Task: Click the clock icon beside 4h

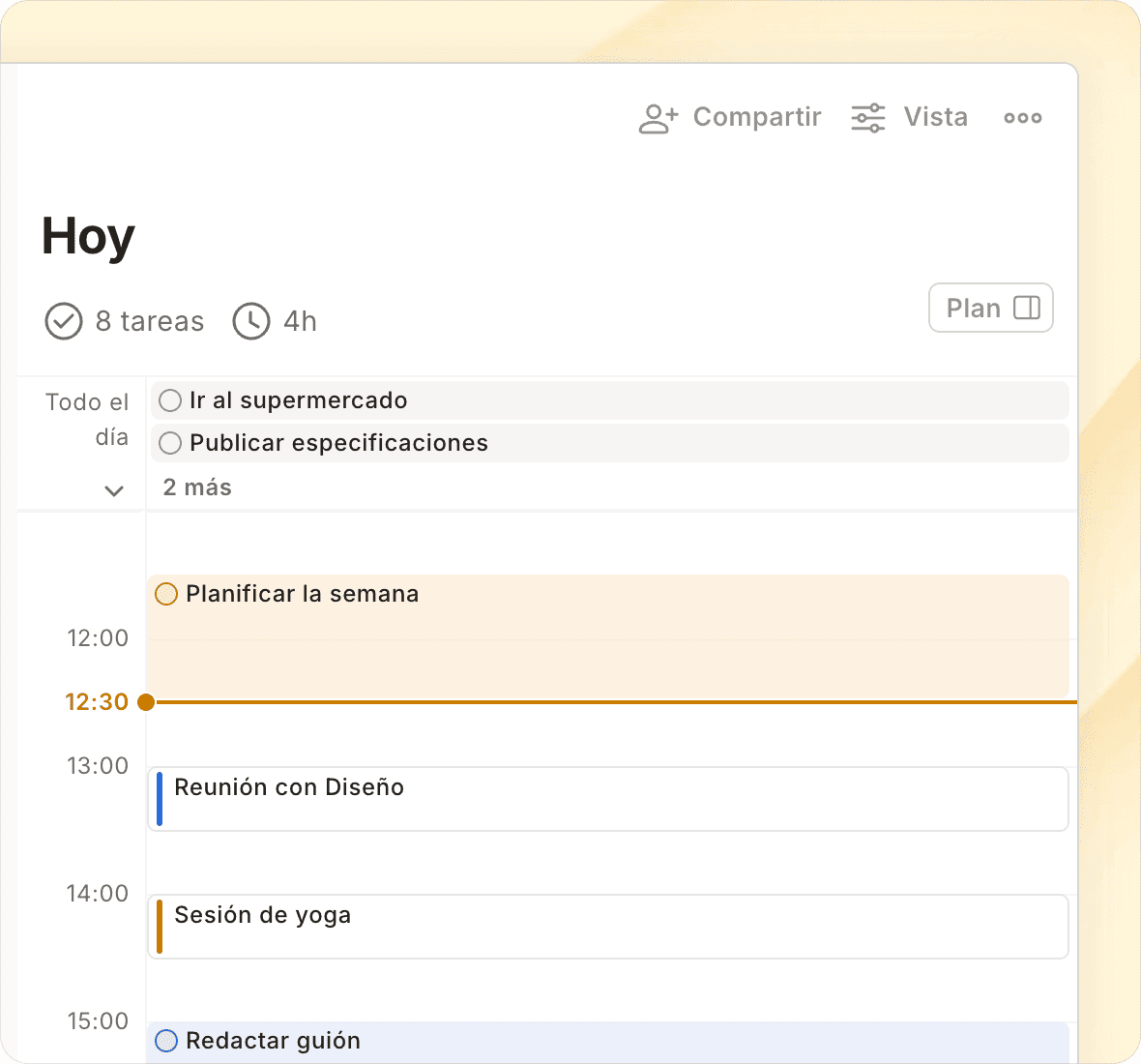Action: click(x=251, y=321)
